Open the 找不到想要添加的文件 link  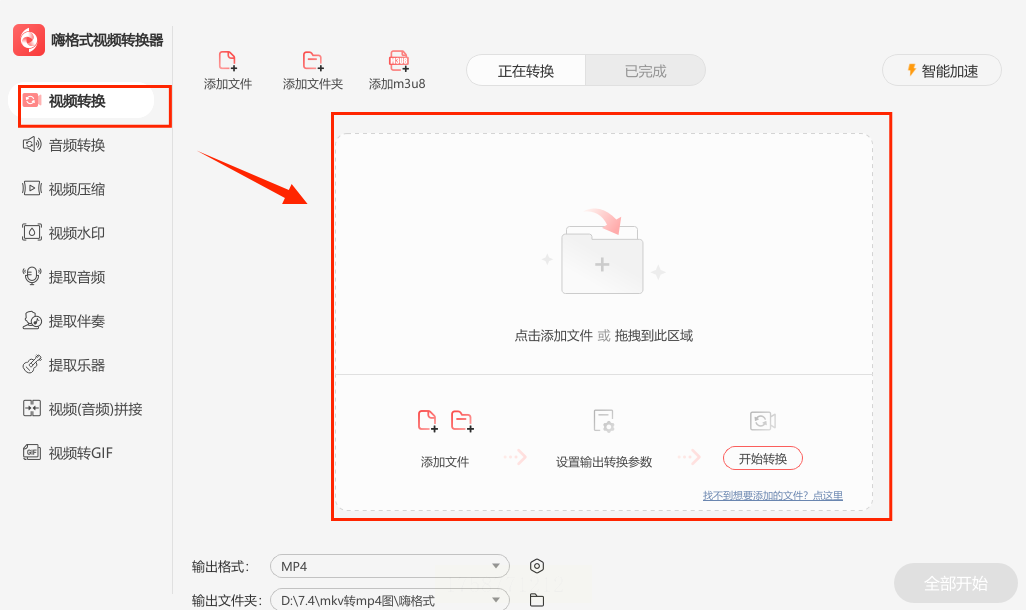coord(773,495)
